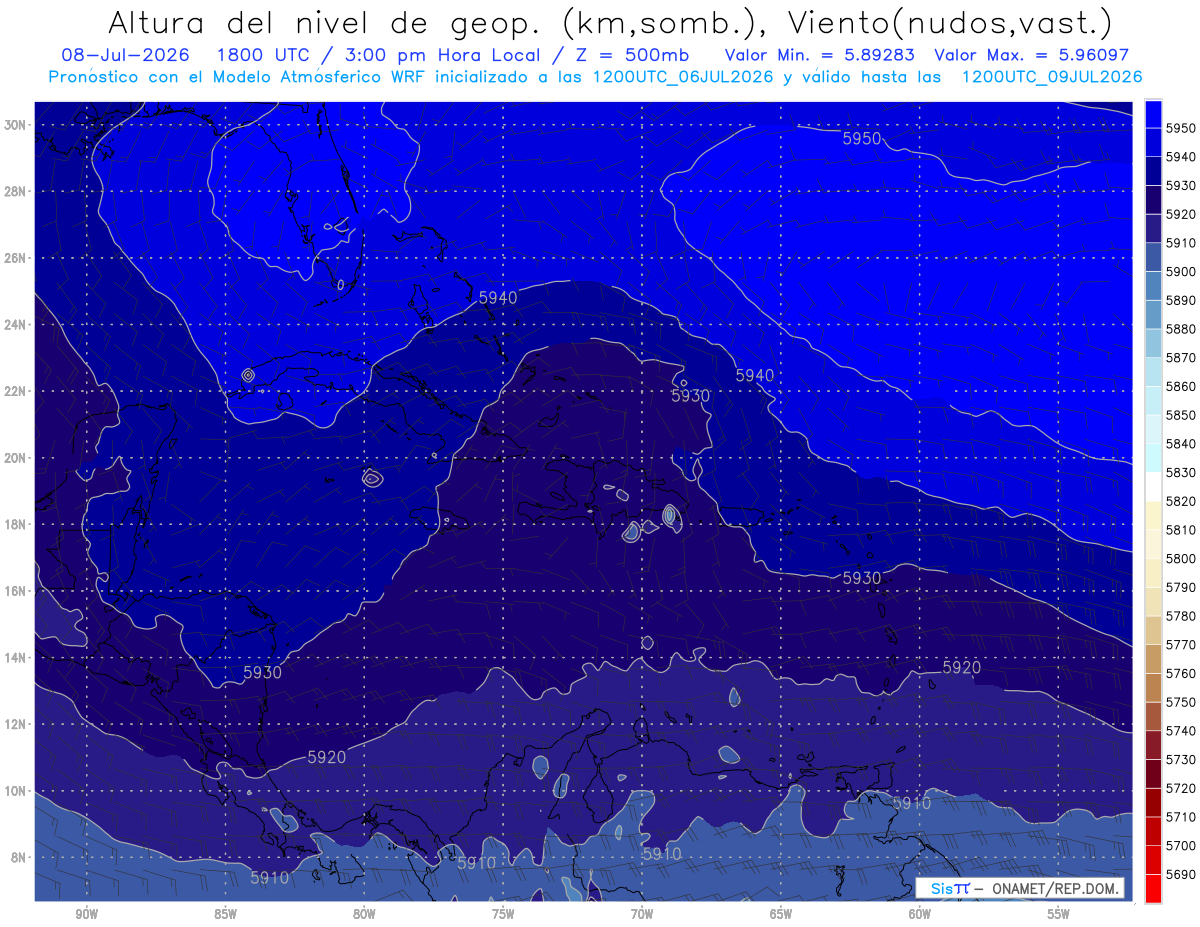
Task: Click the "70W" longitude axis label
Action: pos(642,915)
